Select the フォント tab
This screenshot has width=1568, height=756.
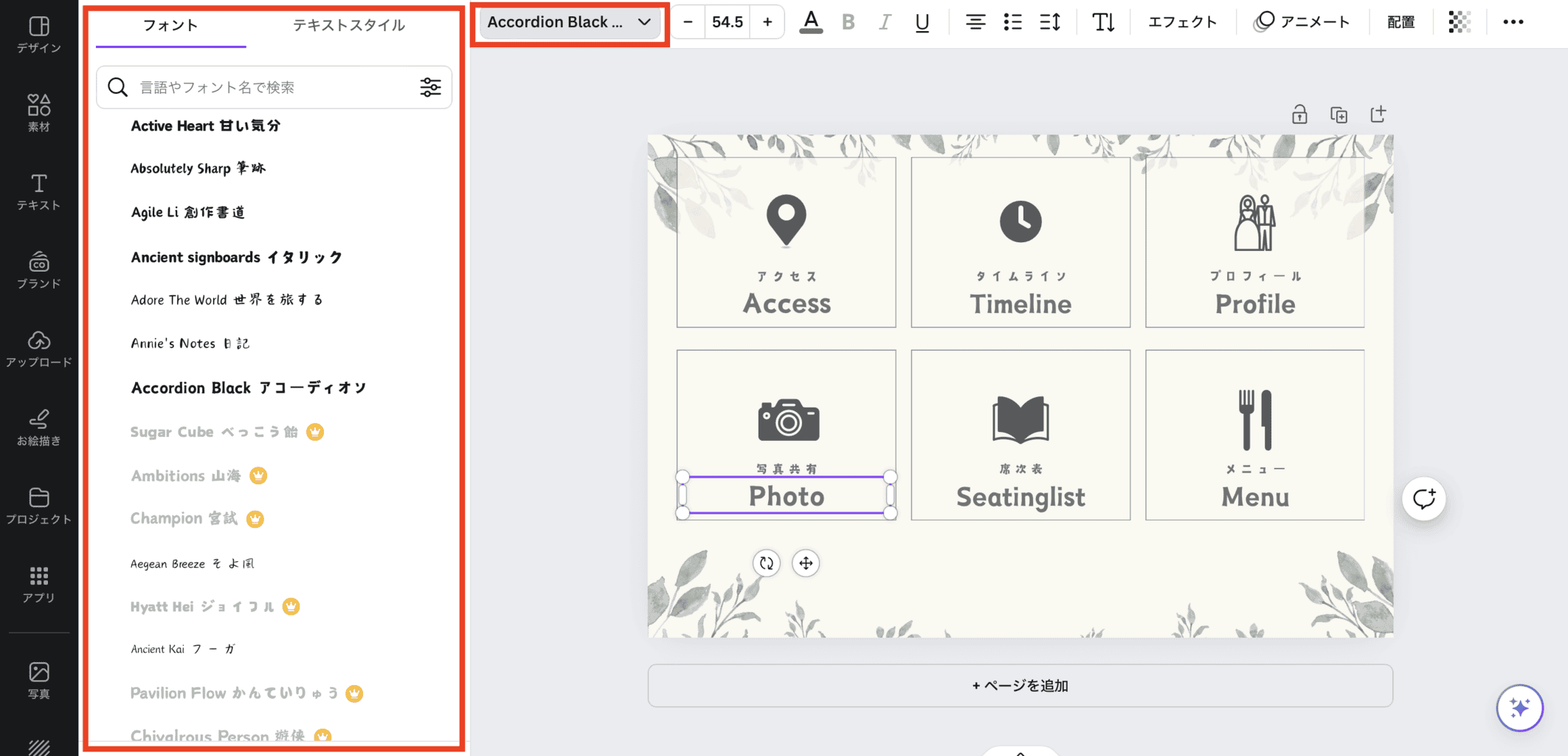point(170,25)
